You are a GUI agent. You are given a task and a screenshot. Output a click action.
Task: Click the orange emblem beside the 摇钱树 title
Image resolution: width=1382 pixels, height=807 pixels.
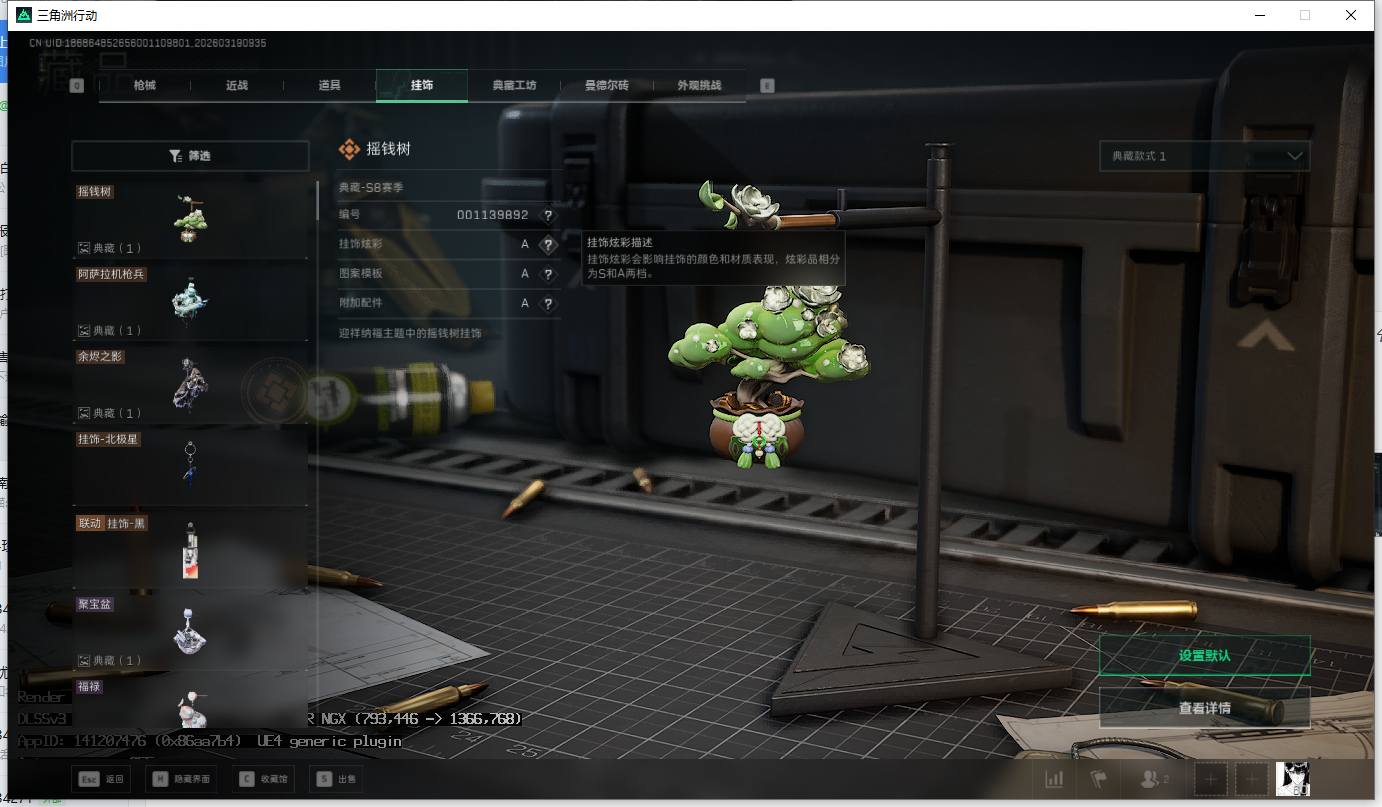point(349,149)
